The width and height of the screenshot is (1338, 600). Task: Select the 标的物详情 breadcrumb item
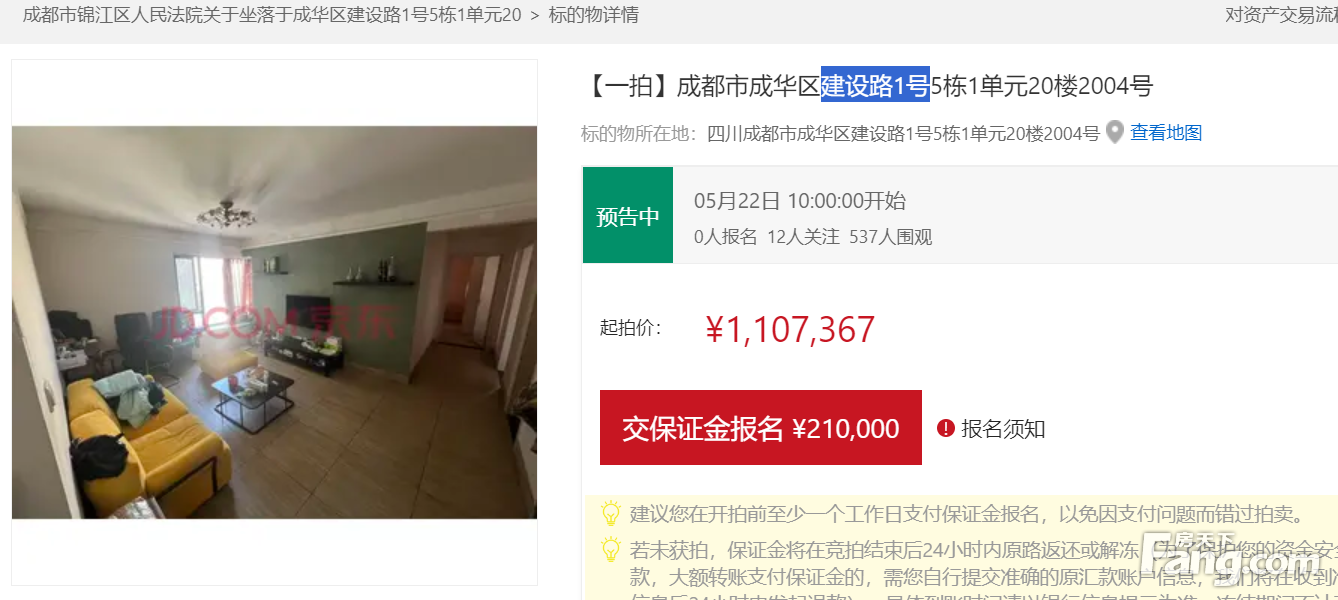[594, 15]
